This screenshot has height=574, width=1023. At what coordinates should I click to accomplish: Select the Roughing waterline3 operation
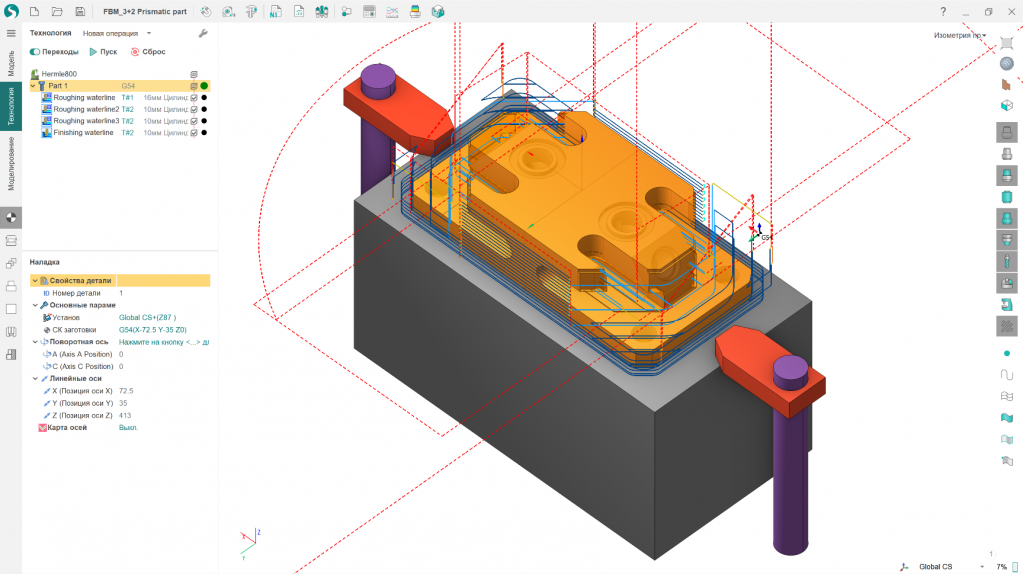[85, 121]
